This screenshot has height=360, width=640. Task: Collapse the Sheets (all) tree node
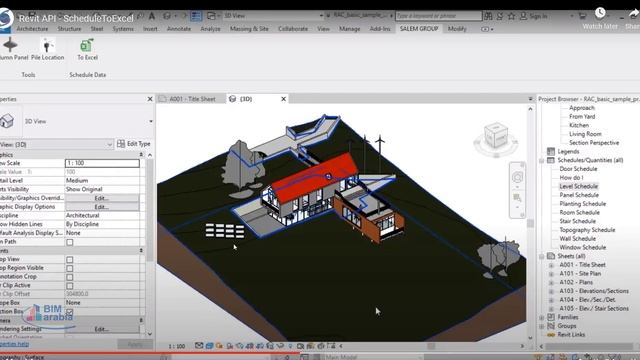coord(542,256)
